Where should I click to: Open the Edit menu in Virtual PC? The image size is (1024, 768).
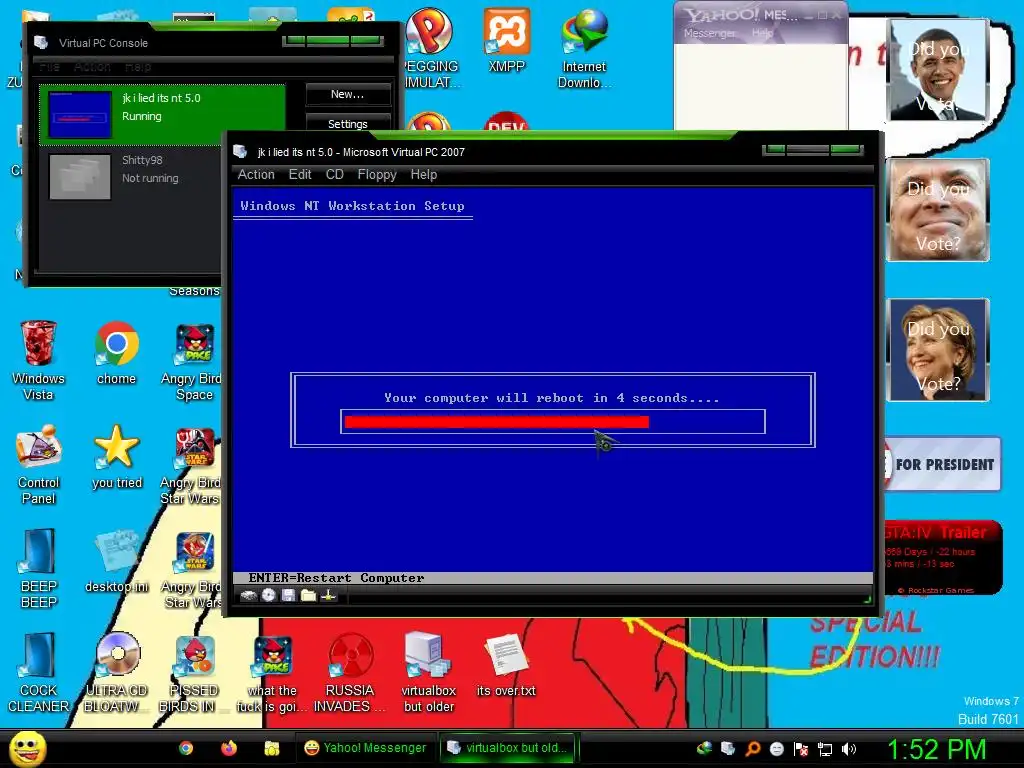click(300, 174)
